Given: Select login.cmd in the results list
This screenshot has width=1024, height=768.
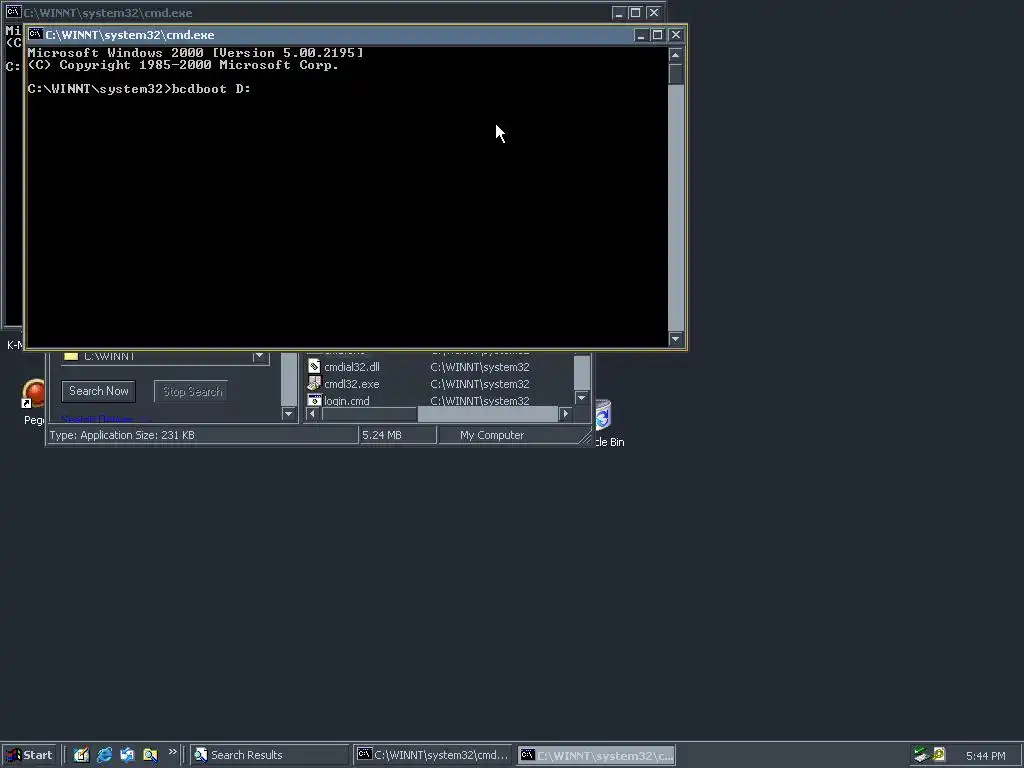Looking at the screenshot, I should (x=346, y=401).
